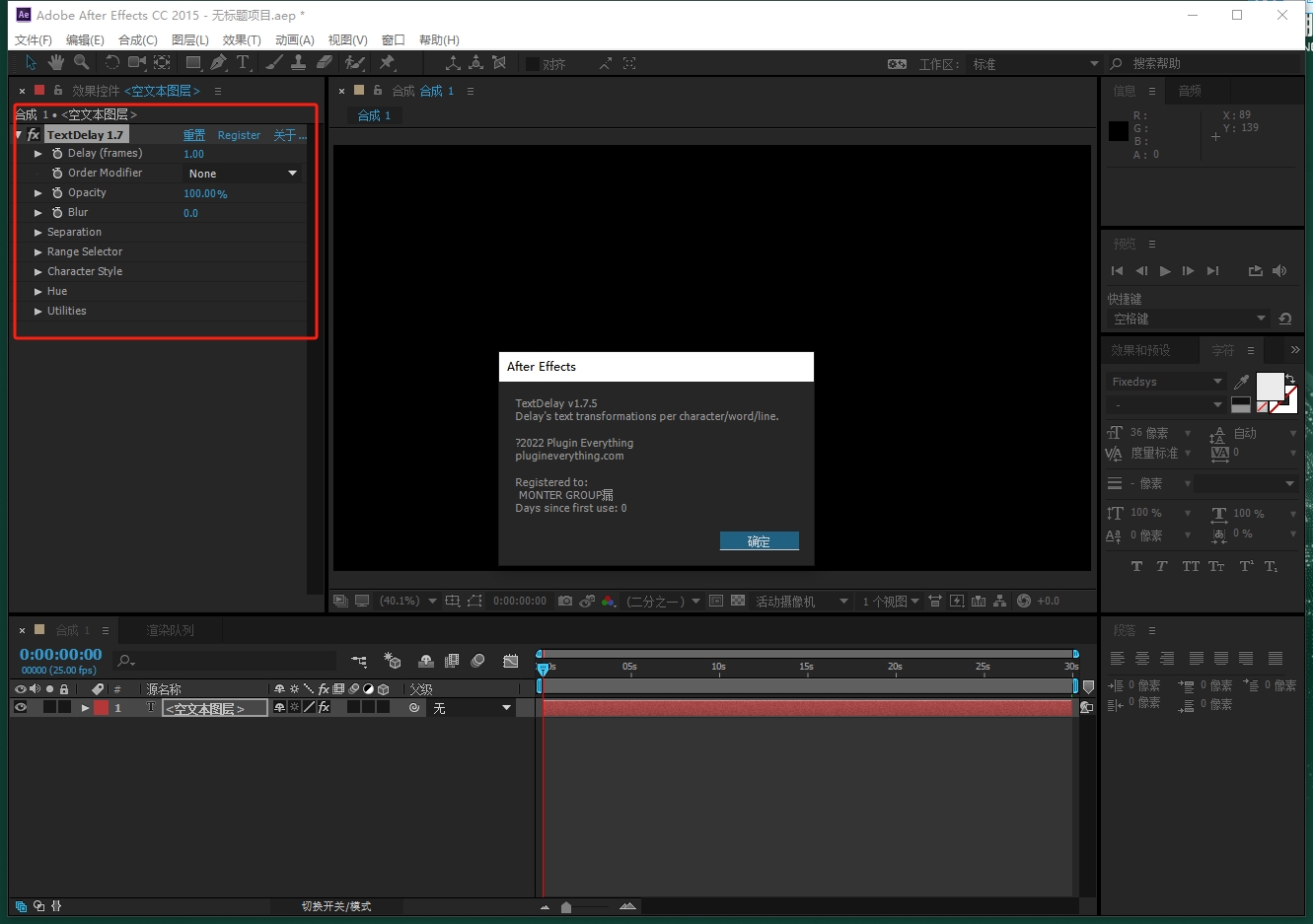Open the 合成(C) menu
The width and height of the screenshot is (1313, 924).
[x=138, y=40]
